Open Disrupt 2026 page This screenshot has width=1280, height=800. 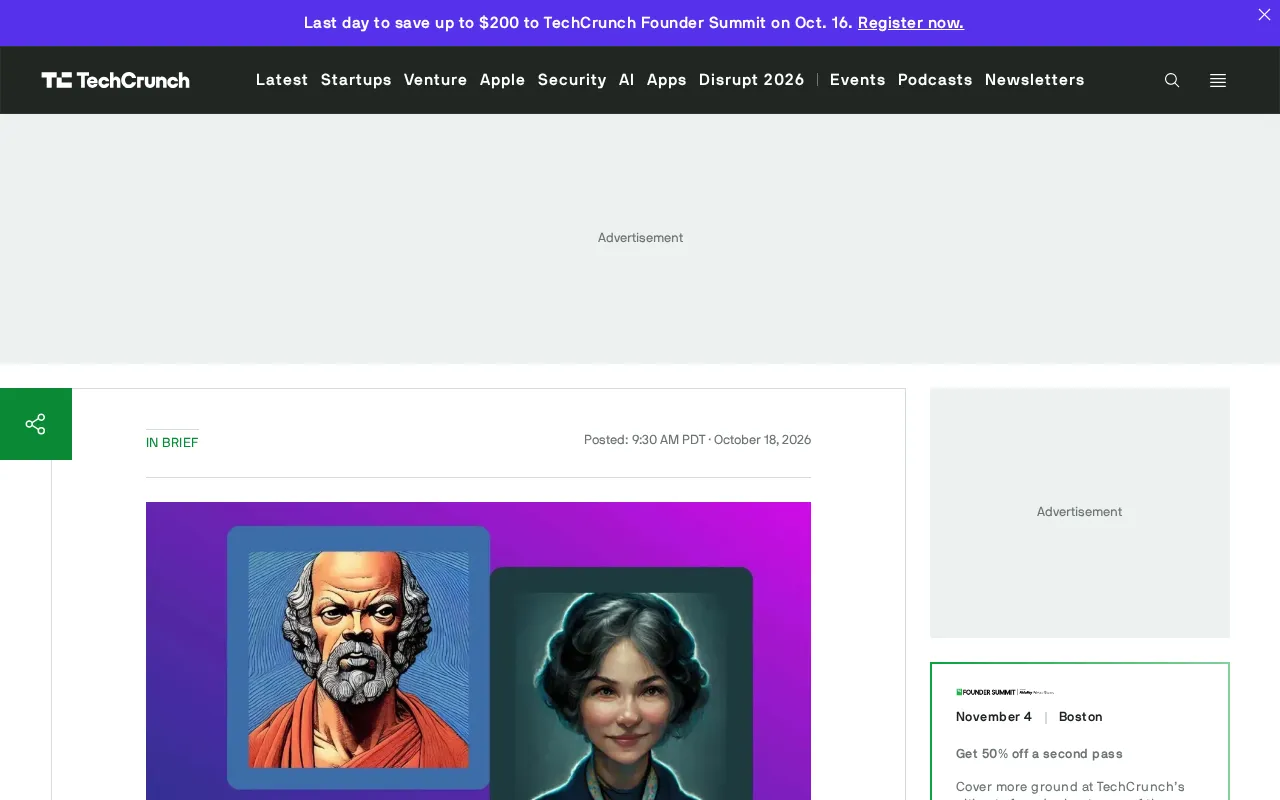(751, 80)
